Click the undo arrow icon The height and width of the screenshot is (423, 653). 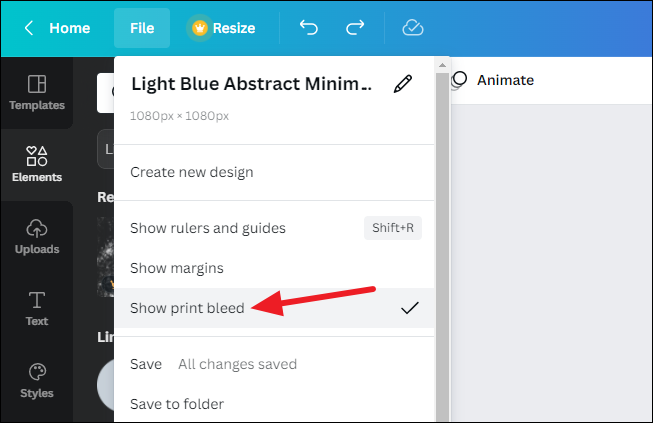[309, 28]
